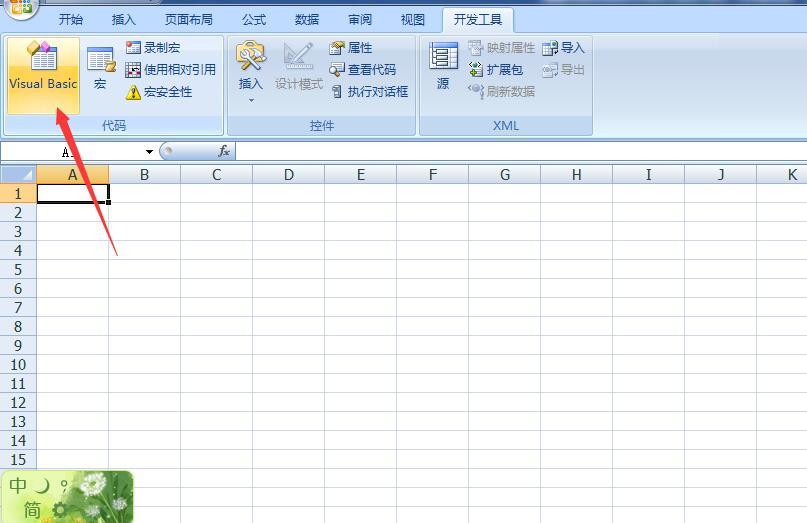The width and height of the screenshot is (807, 523).
Task: Switch to the 插入 ribbon tab
Action: click(124, 20)
